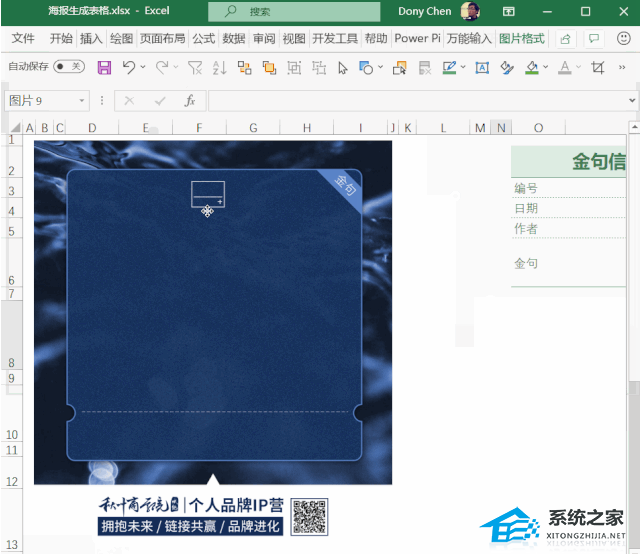This screenshot has width=641, height=554.
Task: Click the Redo arrow icon
Action: (x=162, y=67)
